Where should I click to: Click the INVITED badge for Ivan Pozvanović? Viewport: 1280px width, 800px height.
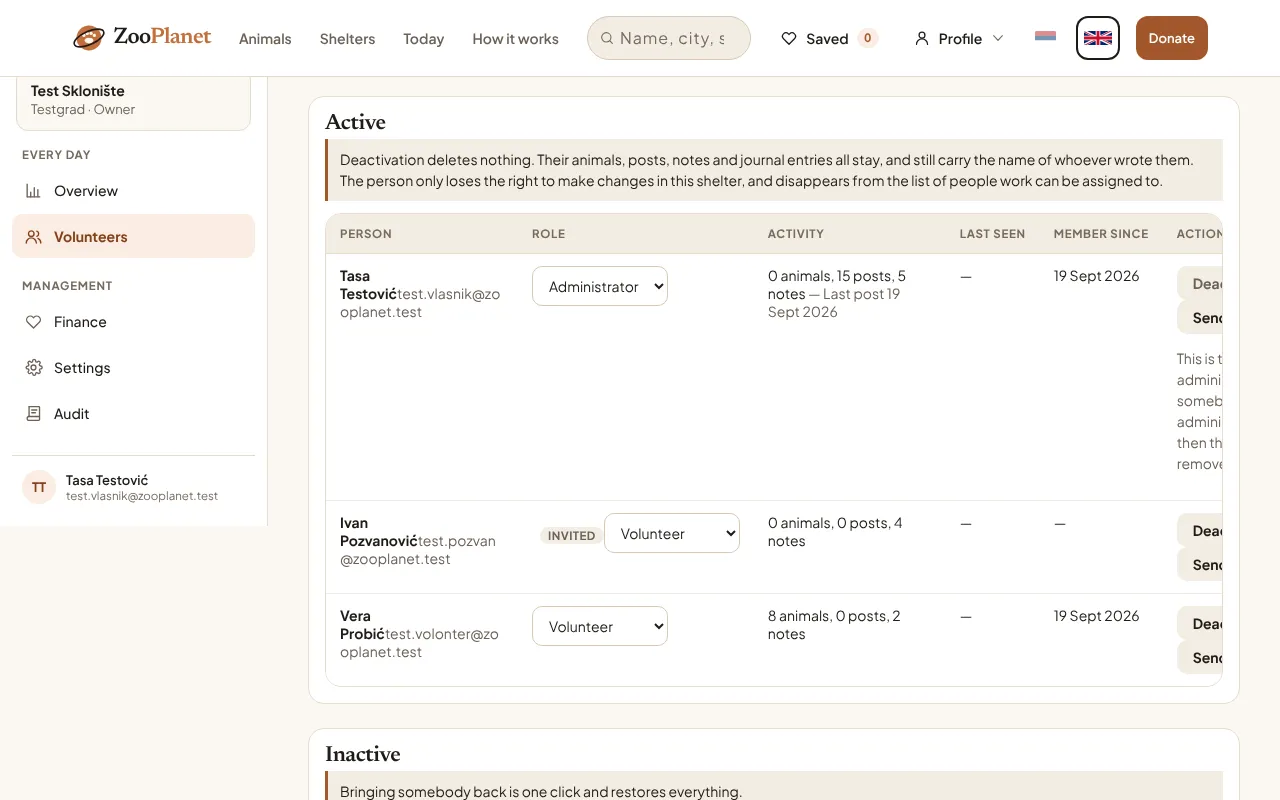tap(572, 536)
